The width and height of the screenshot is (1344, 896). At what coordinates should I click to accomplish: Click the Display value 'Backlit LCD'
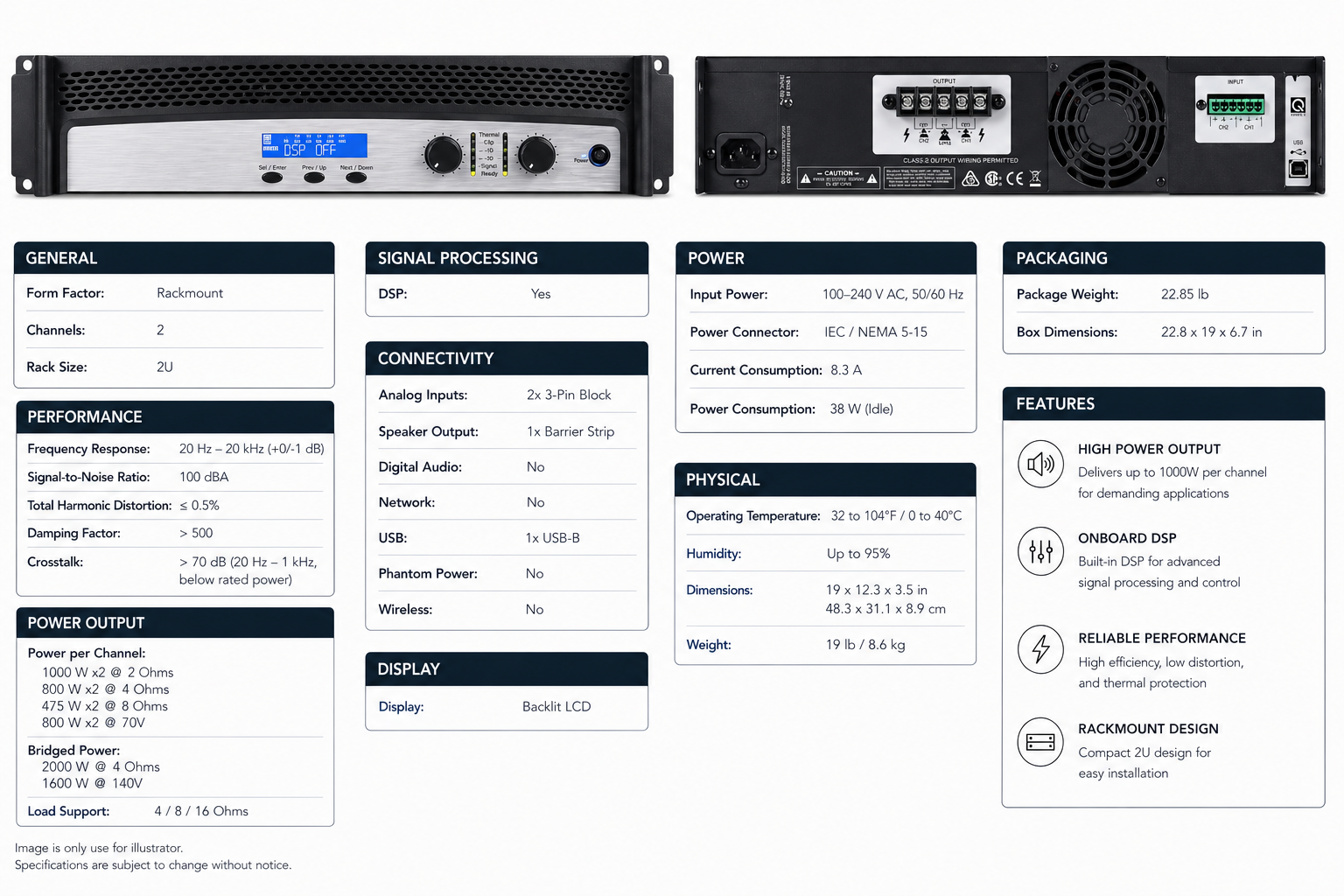point(556,706)
